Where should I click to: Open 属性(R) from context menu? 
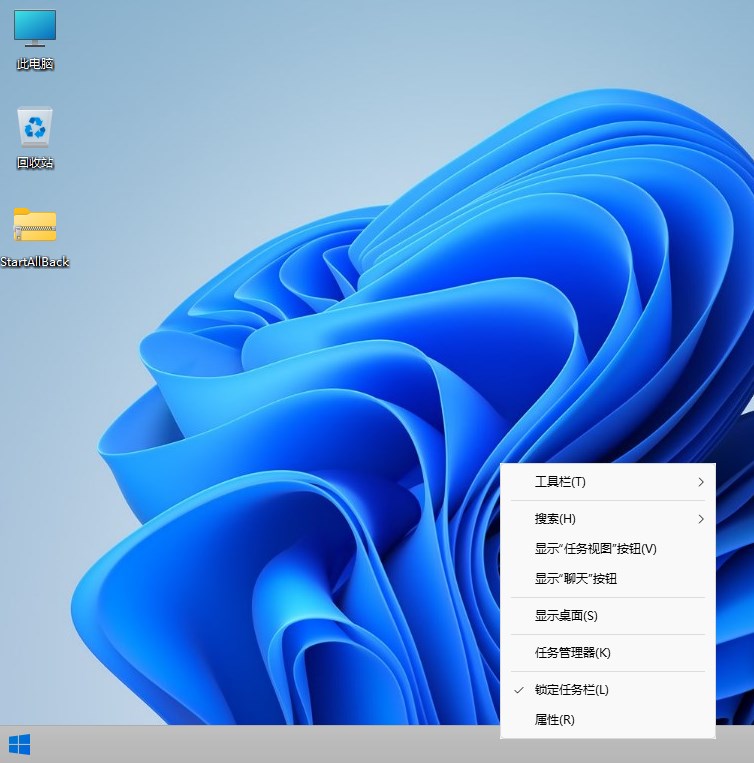608,719
